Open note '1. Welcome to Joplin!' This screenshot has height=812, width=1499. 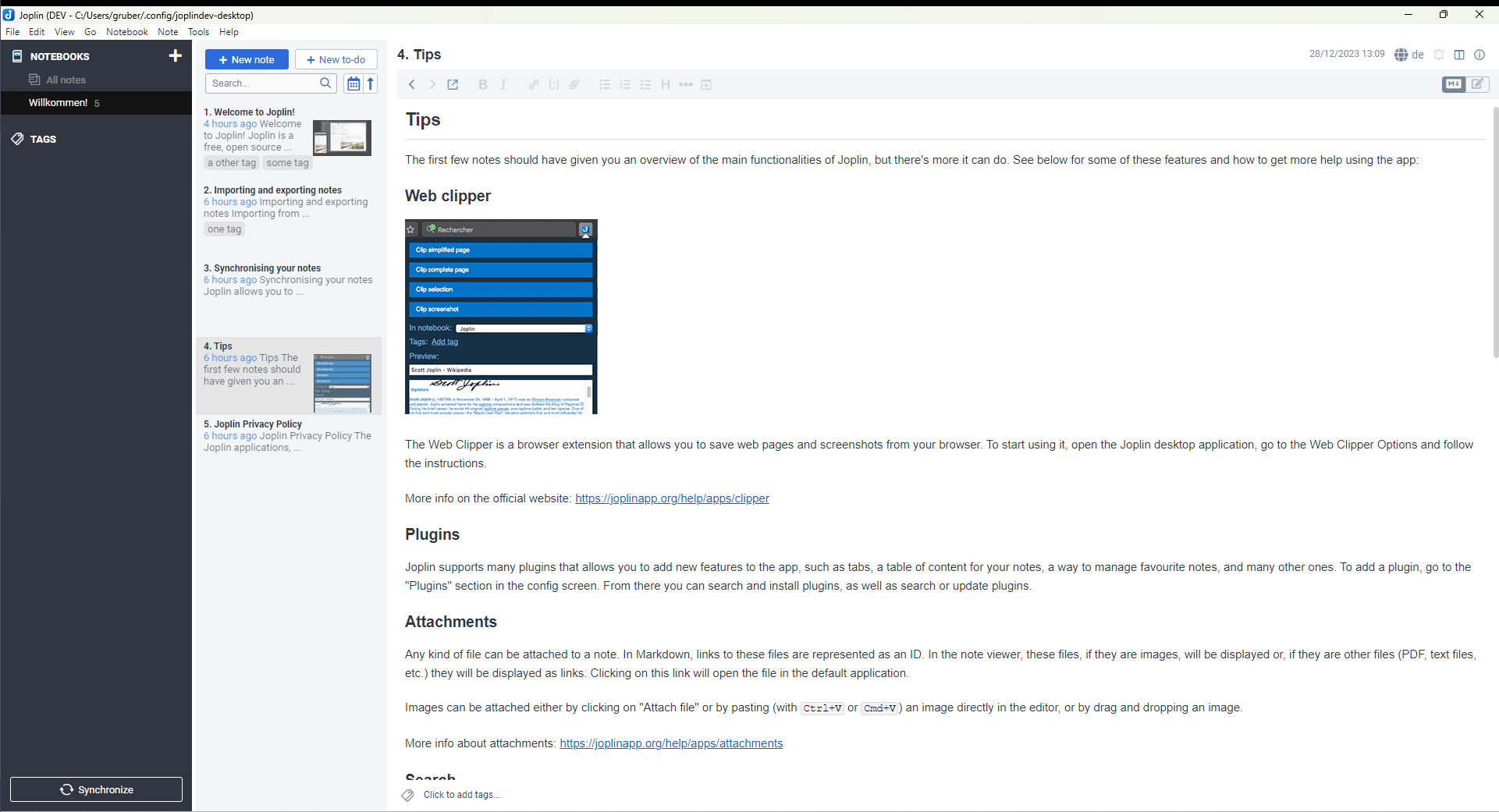point(288,140)
